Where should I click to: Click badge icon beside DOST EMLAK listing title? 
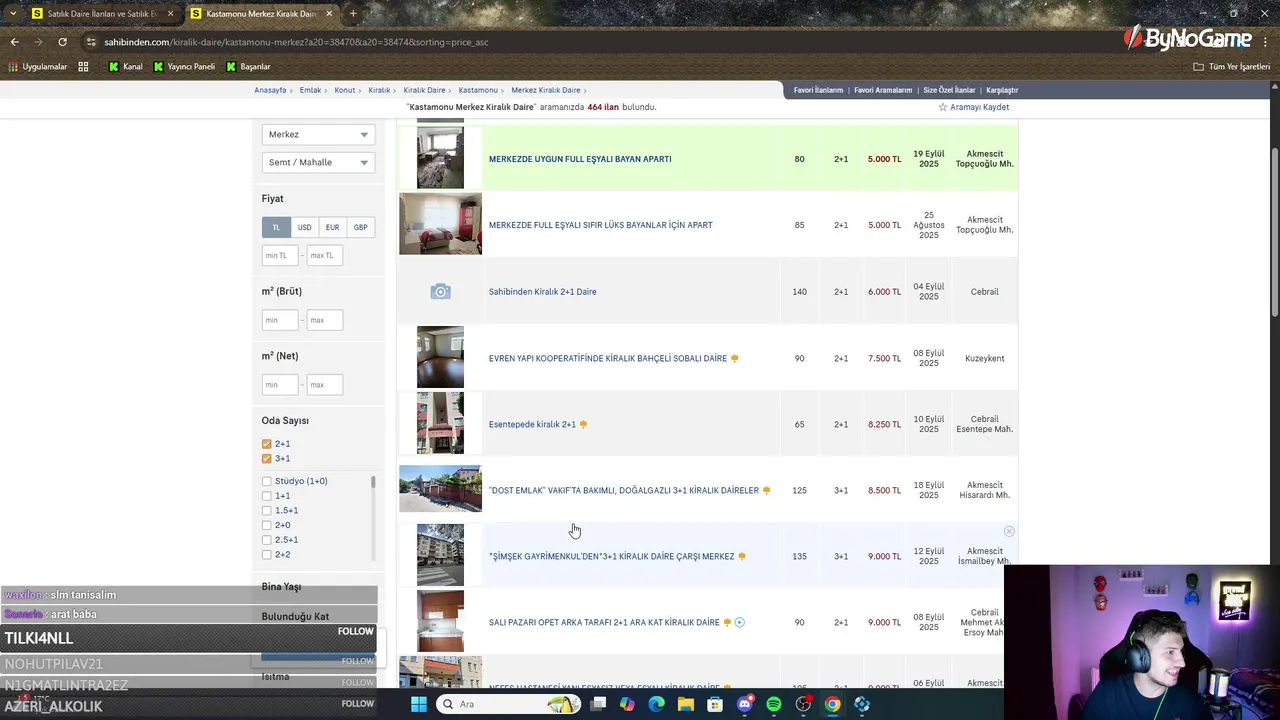pyautogui.click(x=767, y=490)
